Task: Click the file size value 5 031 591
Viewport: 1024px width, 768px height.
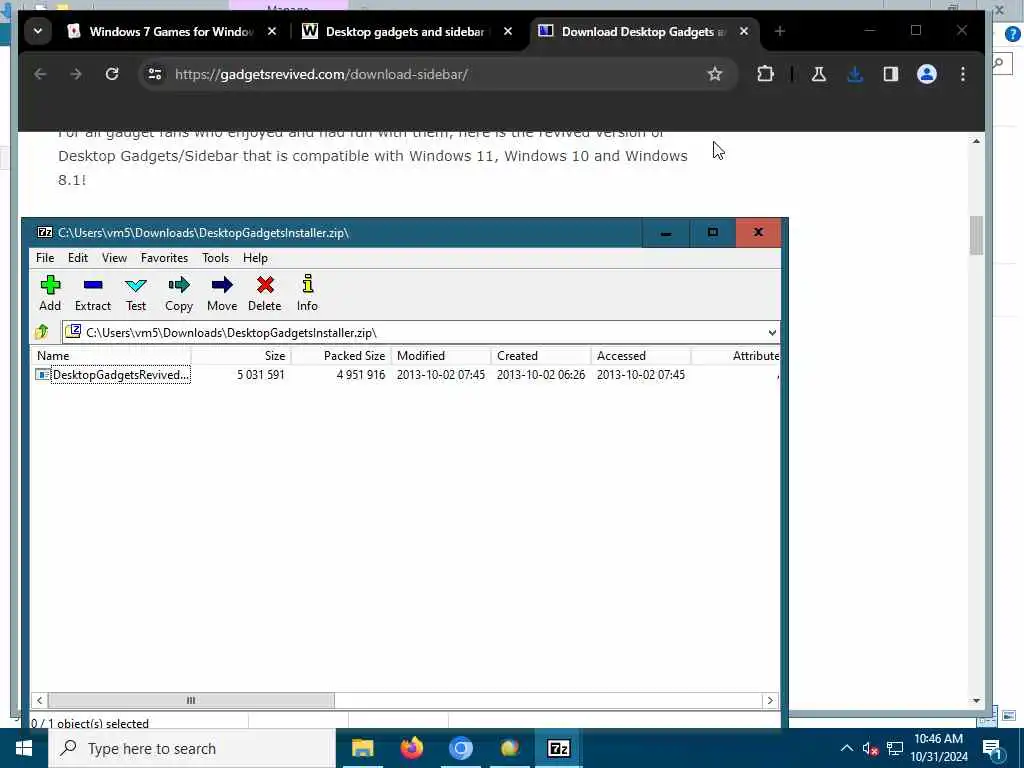Action: pos(261,375)
